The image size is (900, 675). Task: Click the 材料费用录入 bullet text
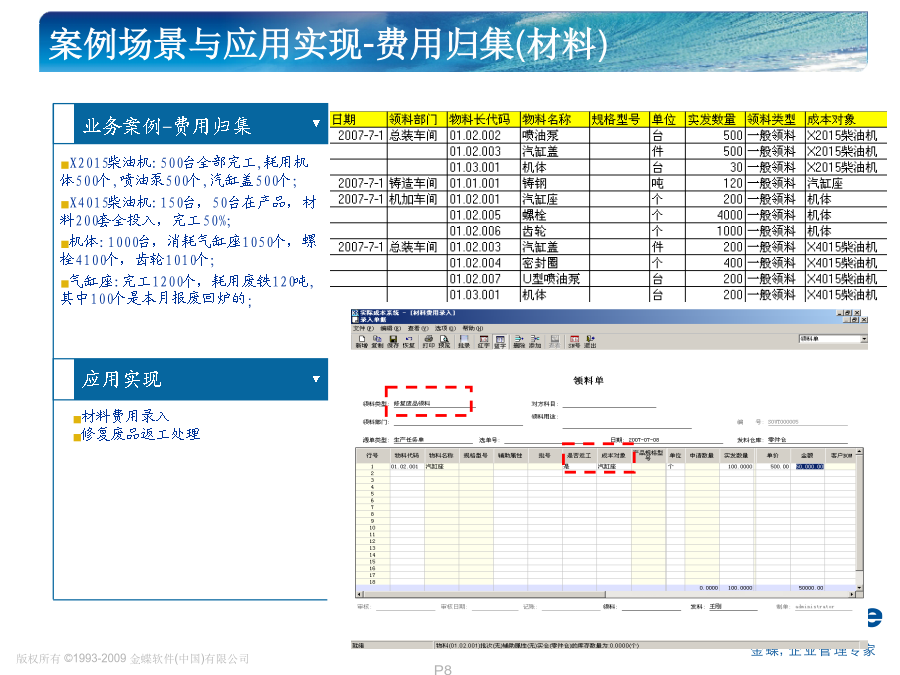125,416
